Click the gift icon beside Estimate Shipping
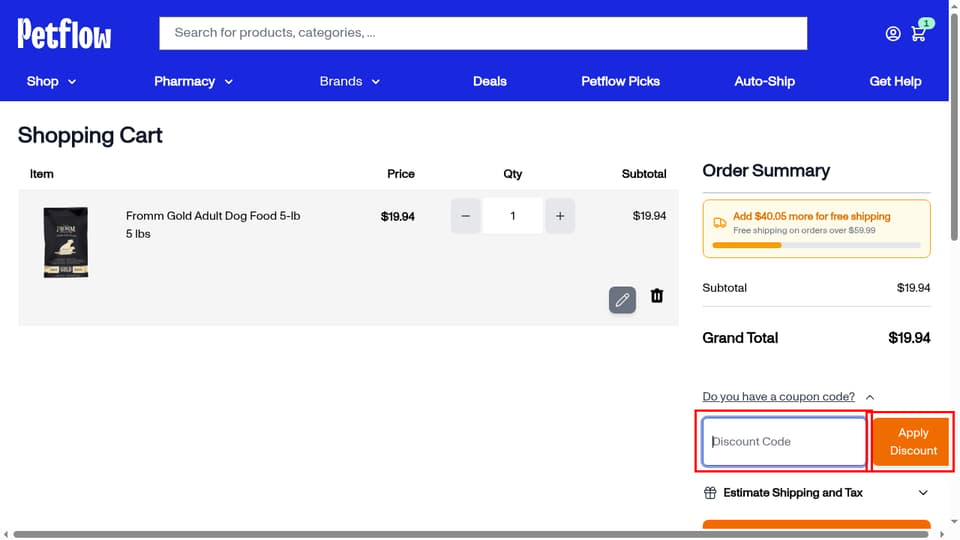The image size is (960, 540). pos(710,493)
